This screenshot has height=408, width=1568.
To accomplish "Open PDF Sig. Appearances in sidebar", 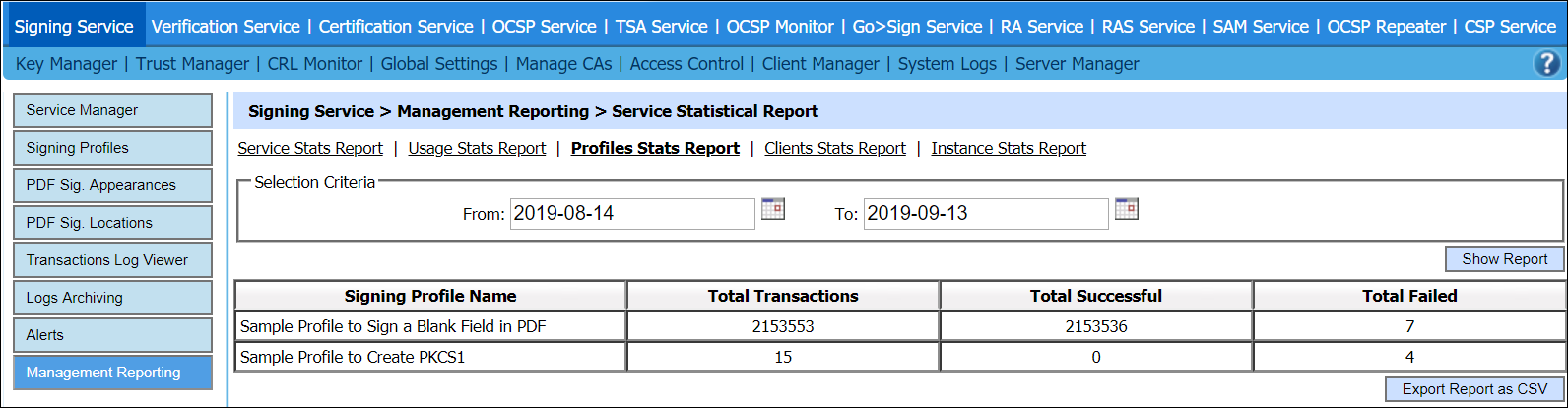I will click(112, 185).
